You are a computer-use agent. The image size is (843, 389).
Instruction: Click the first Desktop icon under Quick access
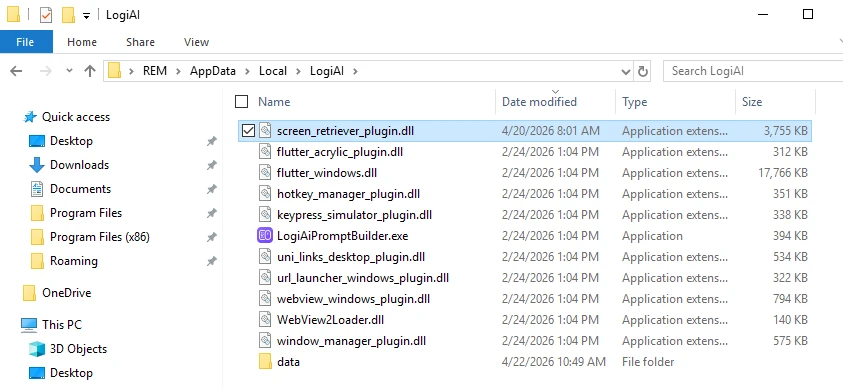coord(37,141)
